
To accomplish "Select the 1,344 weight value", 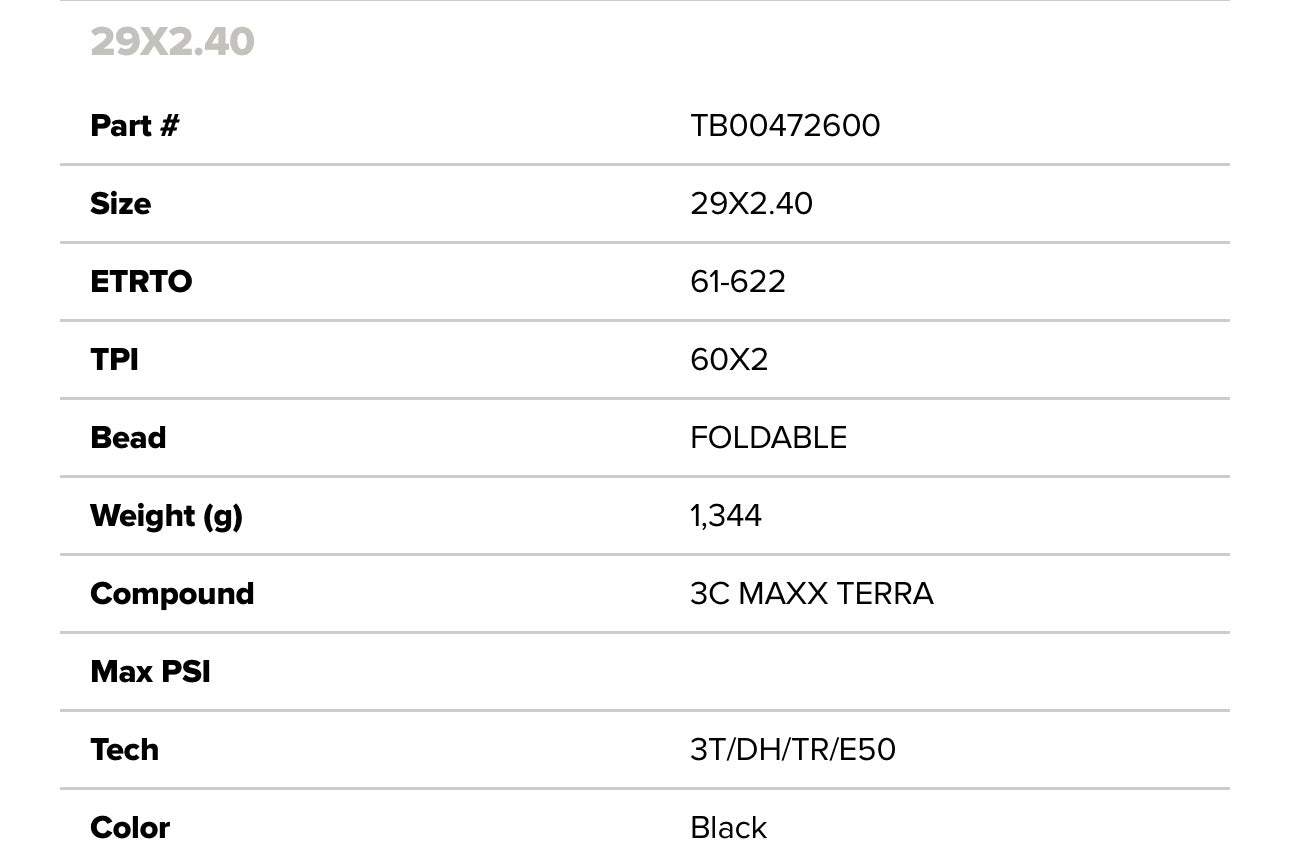I will coord(726,516).
